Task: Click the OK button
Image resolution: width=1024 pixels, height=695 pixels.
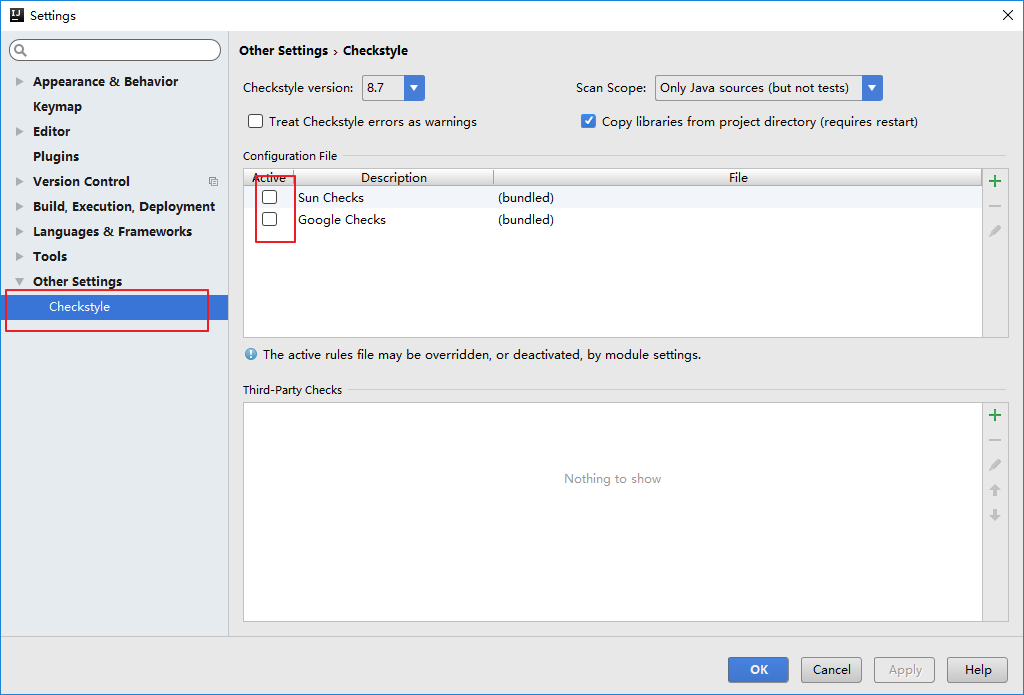Action: pyautogui.click(x=758, y=670)
